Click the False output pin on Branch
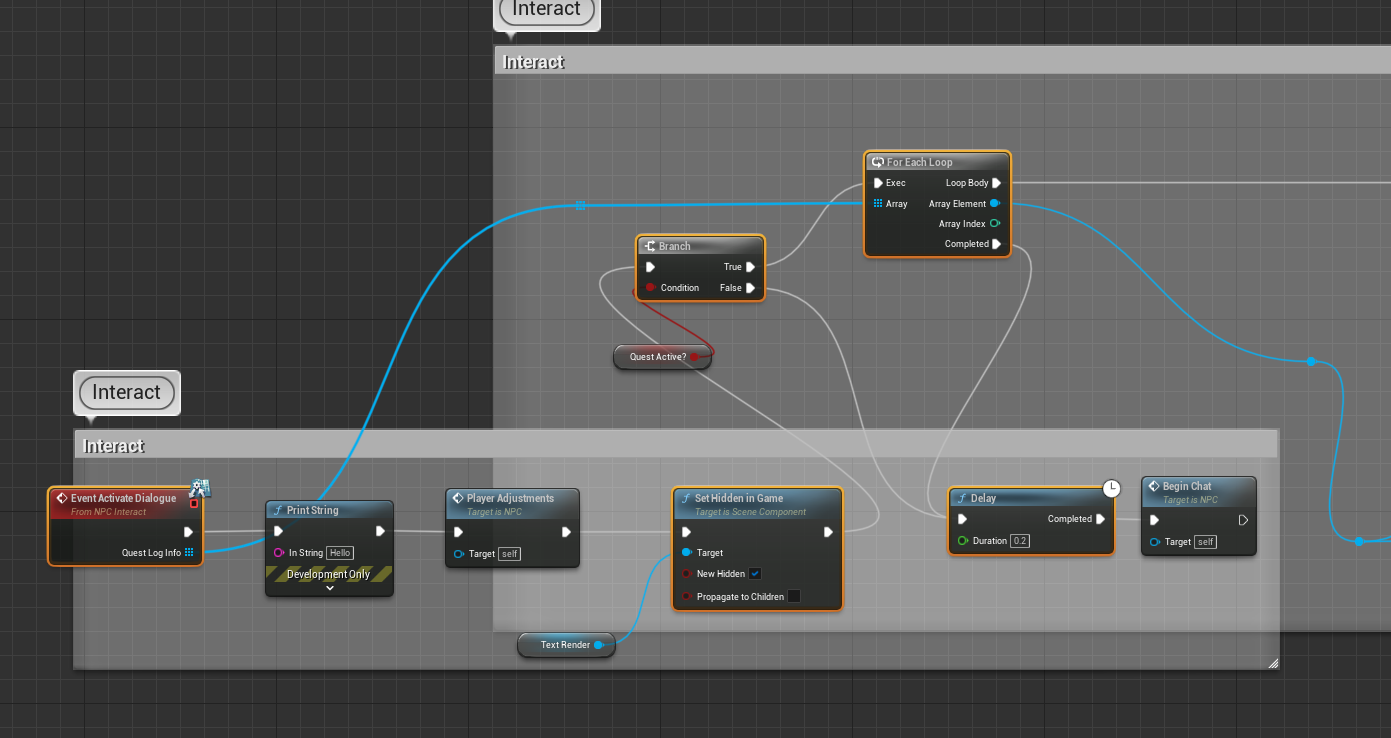Image resolution: width=1391 pixels, height=738 pixels. (750, 288)
